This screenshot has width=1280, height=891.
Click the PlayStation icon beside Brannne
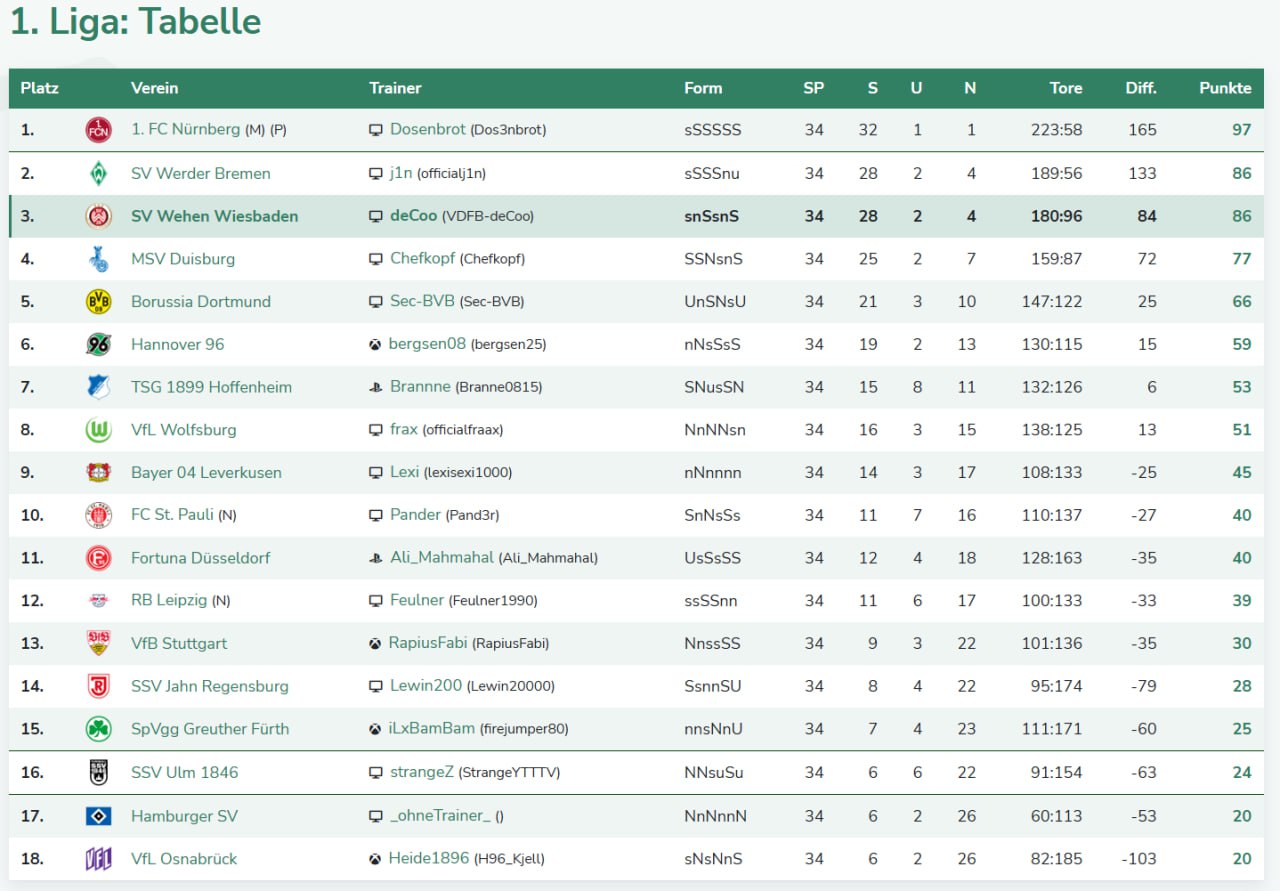tap(376, 387)
